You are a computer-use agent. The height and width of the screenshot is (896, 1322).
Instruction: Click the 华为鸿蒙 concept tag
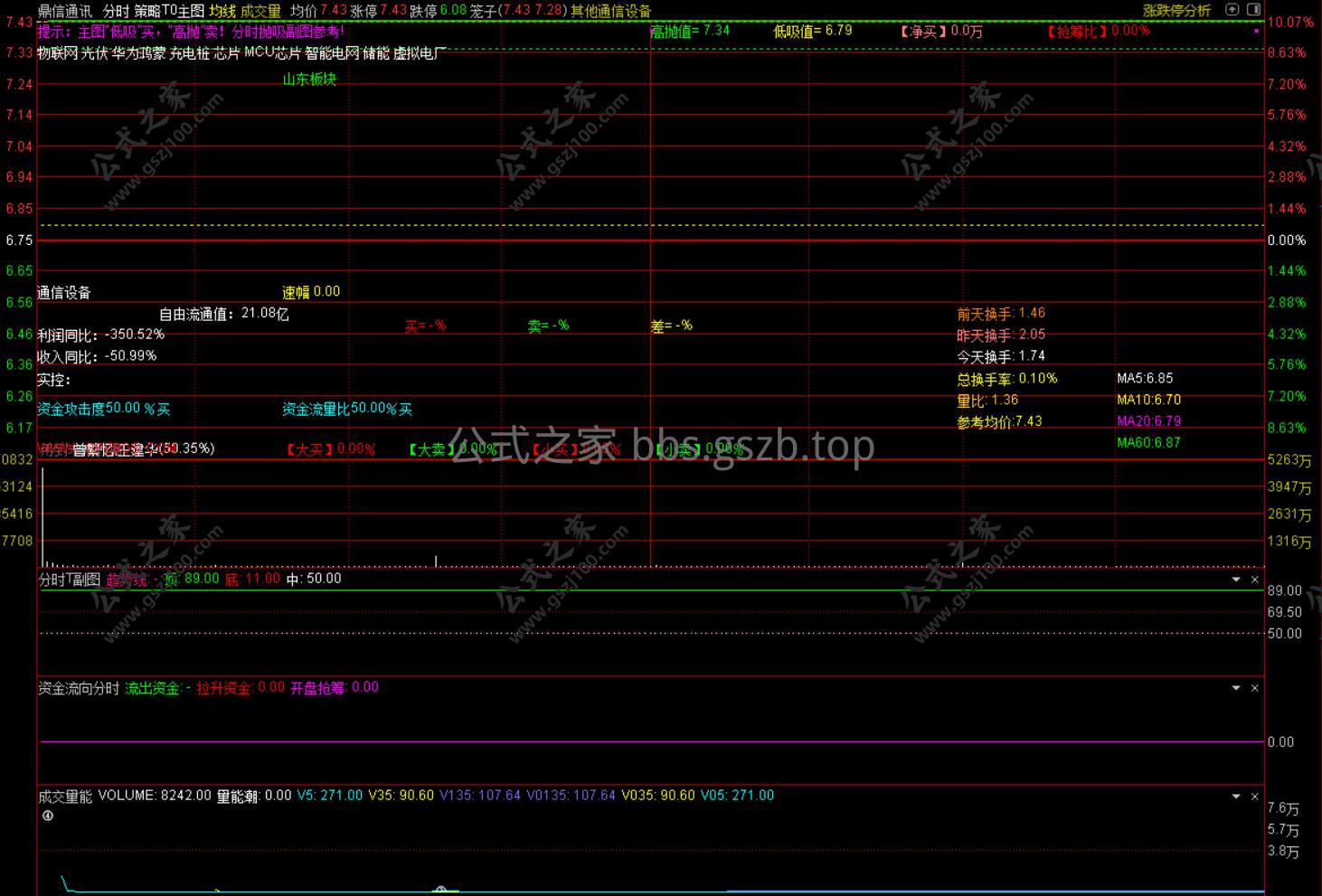point(138,53)
